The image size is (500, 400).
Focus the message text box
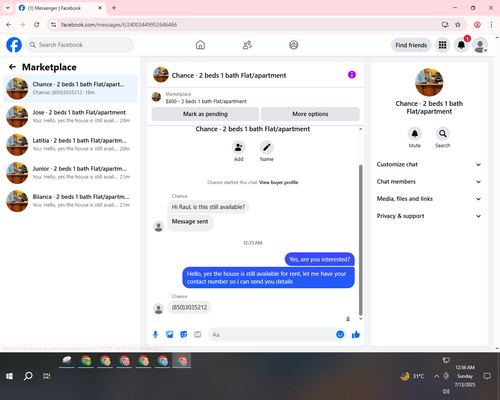click(272, 334)
